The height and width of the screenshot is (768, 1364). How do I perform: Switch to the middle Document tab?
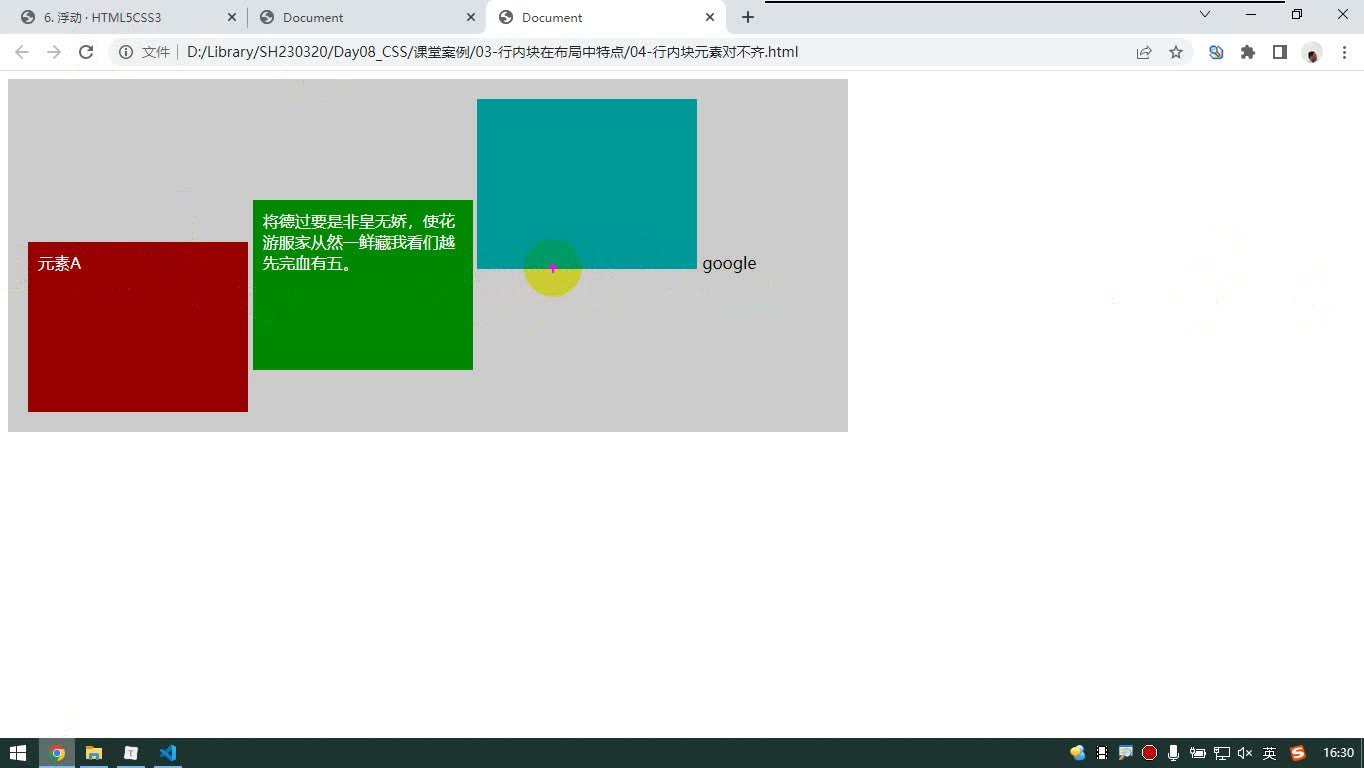pyautogui.click(x=367, y=17)
